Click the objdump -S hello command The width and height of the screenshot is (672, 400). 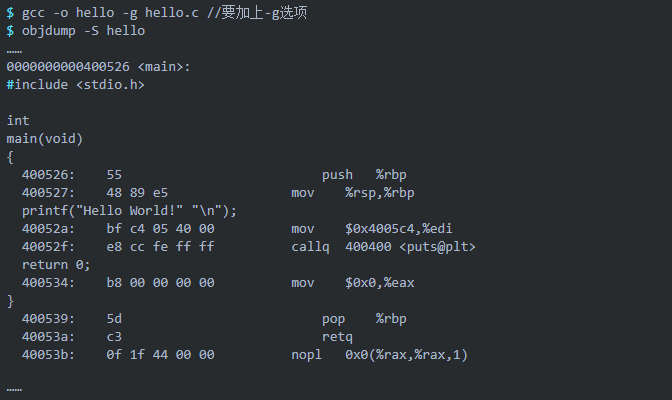pyautogui.click(x=83, y=30)
